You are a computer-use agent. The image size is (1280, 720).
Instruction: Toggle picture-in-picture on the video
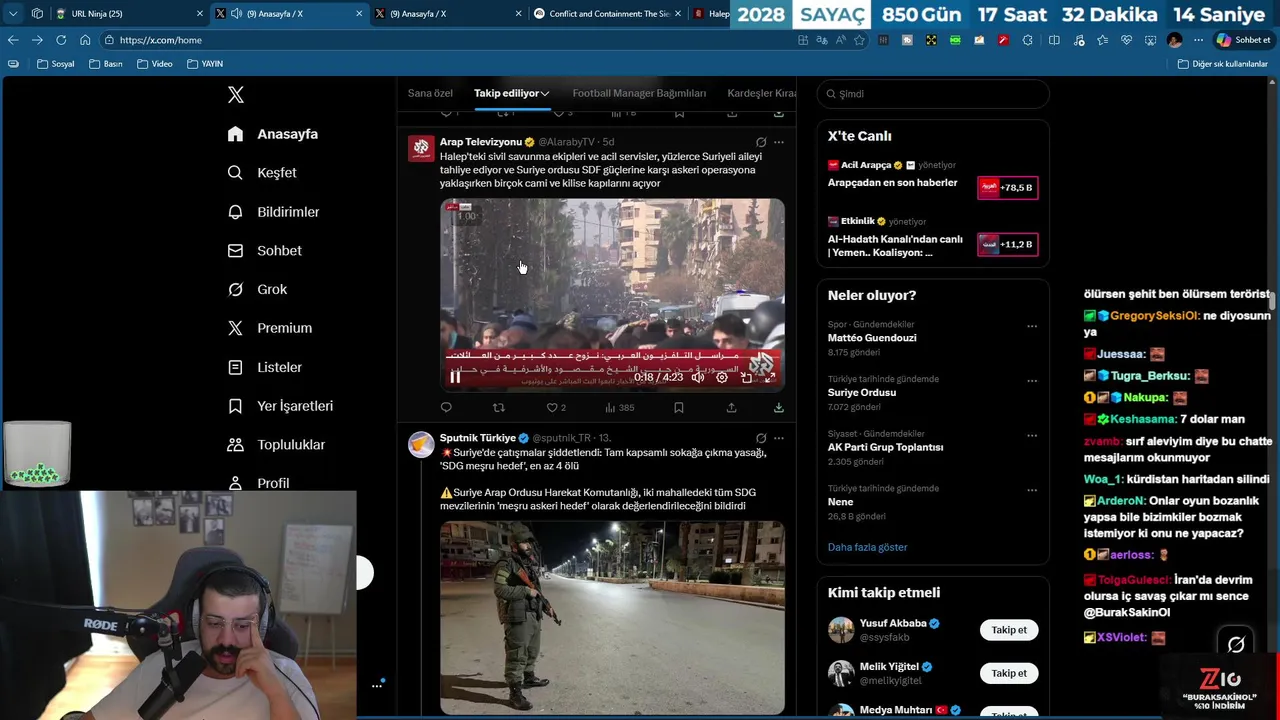pos(746,377)
